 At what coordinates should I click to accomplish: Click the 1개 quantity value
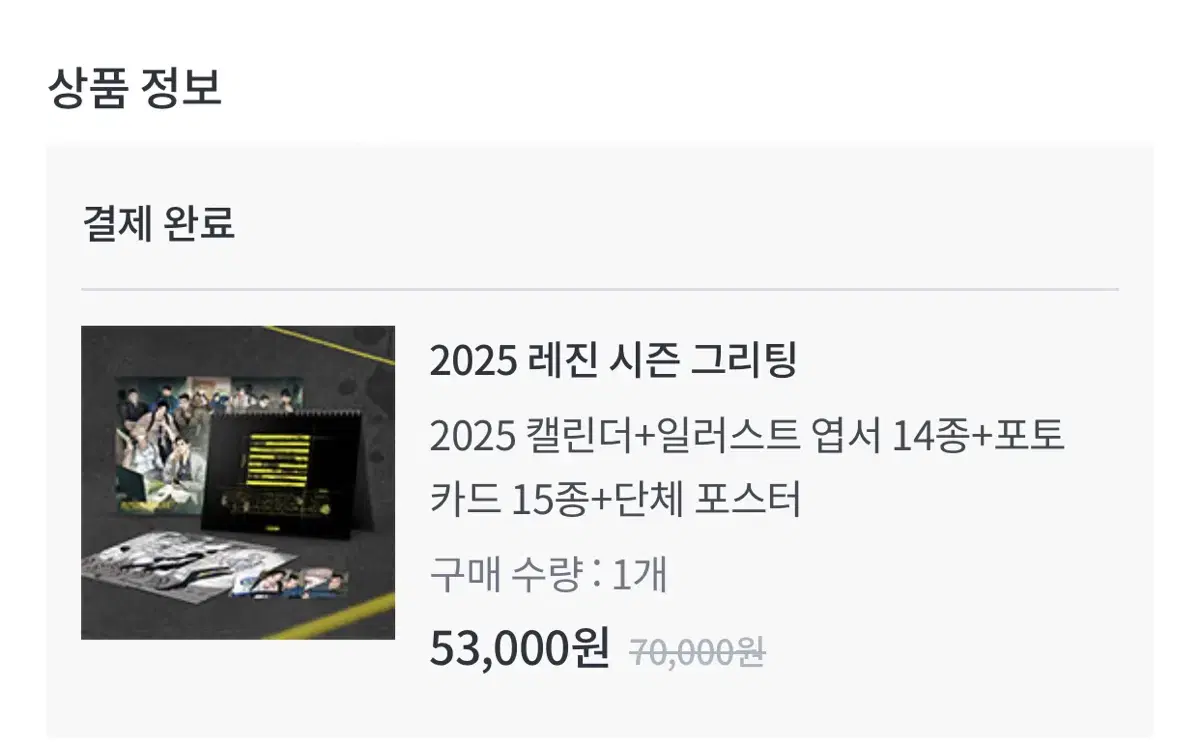638,575
